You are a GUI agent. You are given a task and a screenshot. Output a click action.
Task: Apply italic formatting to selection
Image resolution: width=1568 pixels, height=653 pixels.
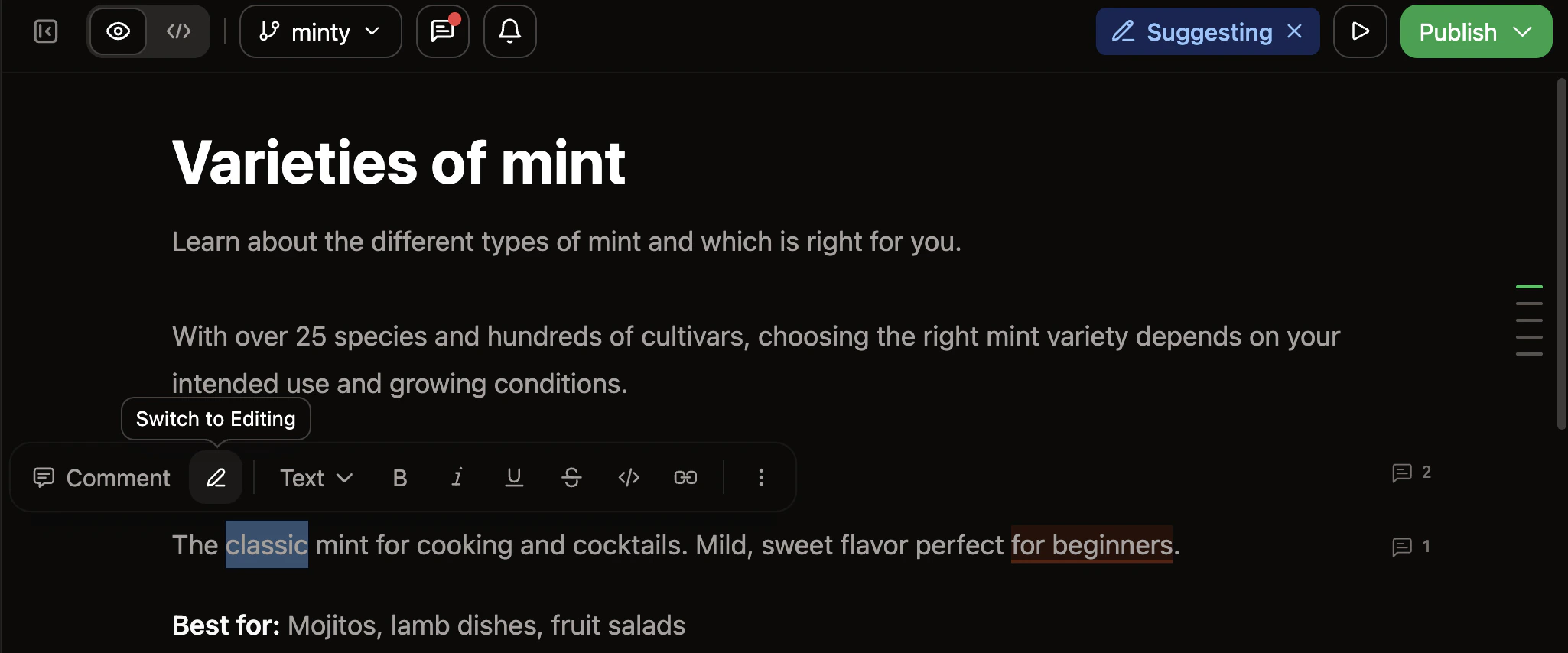(x=457, y=477)
